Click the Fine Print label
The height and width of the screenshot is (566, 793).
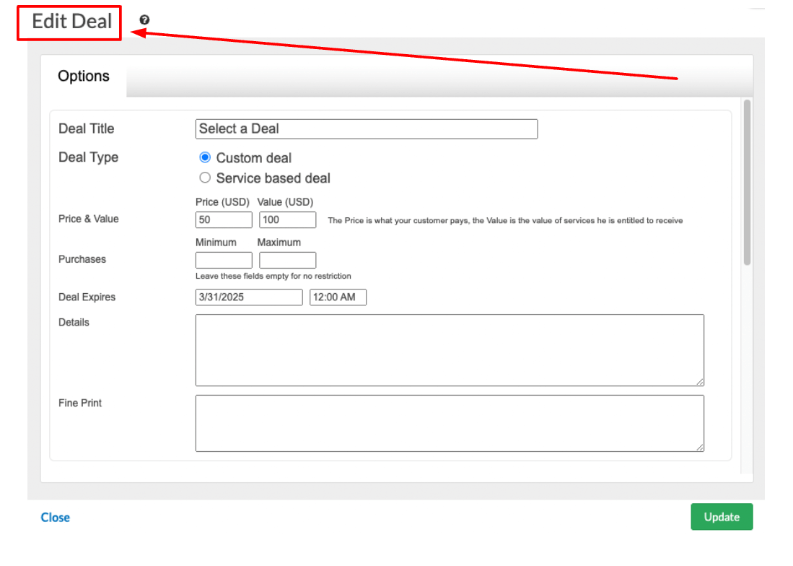point(80,403)
